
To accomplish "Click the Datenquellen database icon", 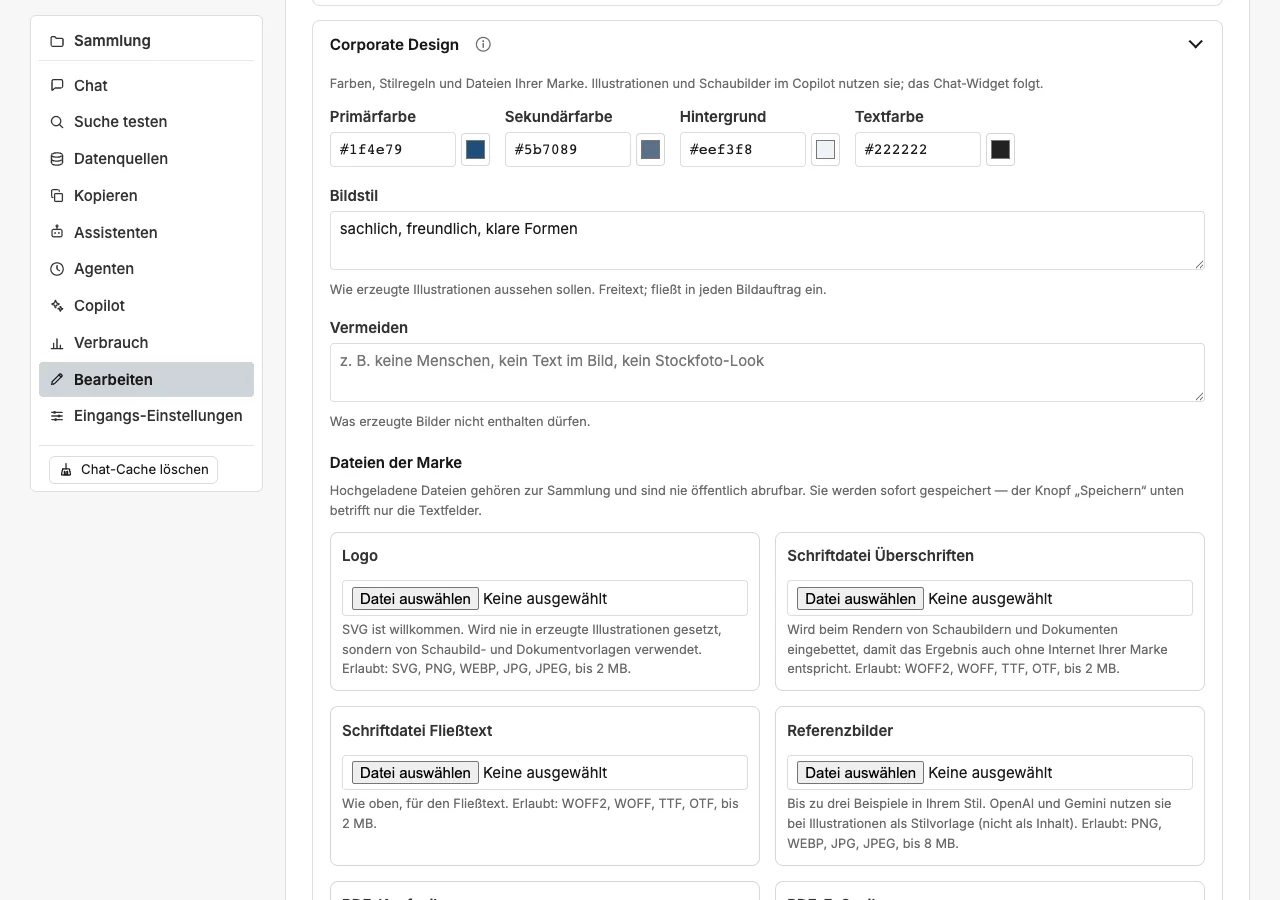I will (x=57, y=159).
